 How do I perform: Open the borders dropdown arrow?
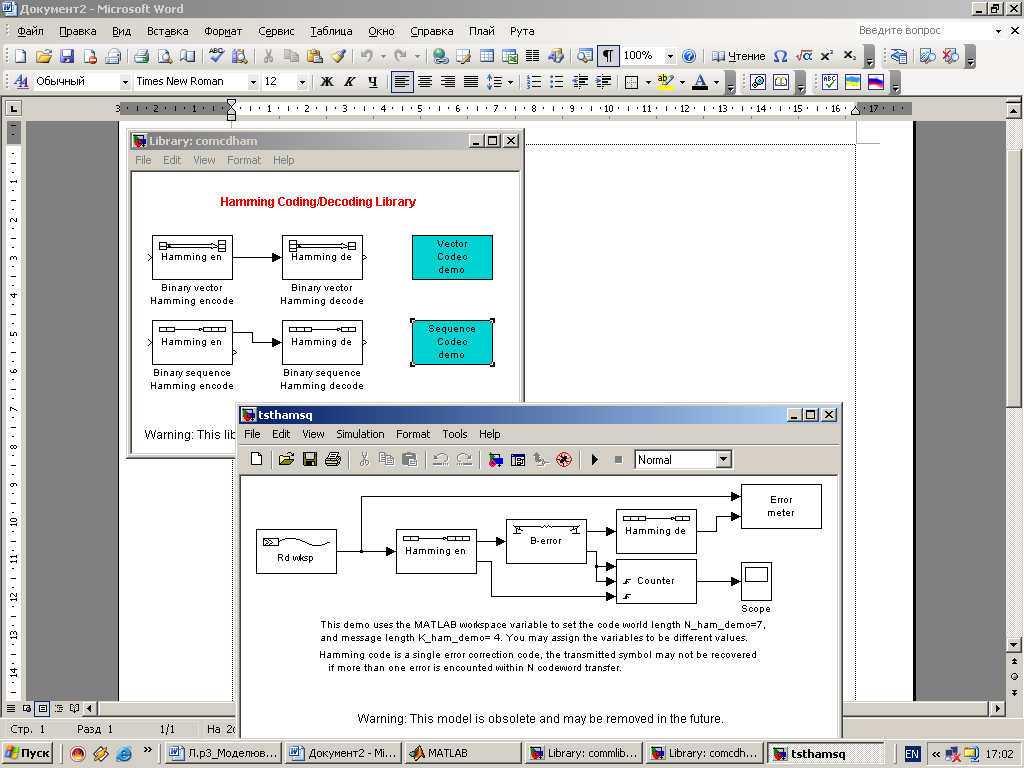click(x=648, y=82)
